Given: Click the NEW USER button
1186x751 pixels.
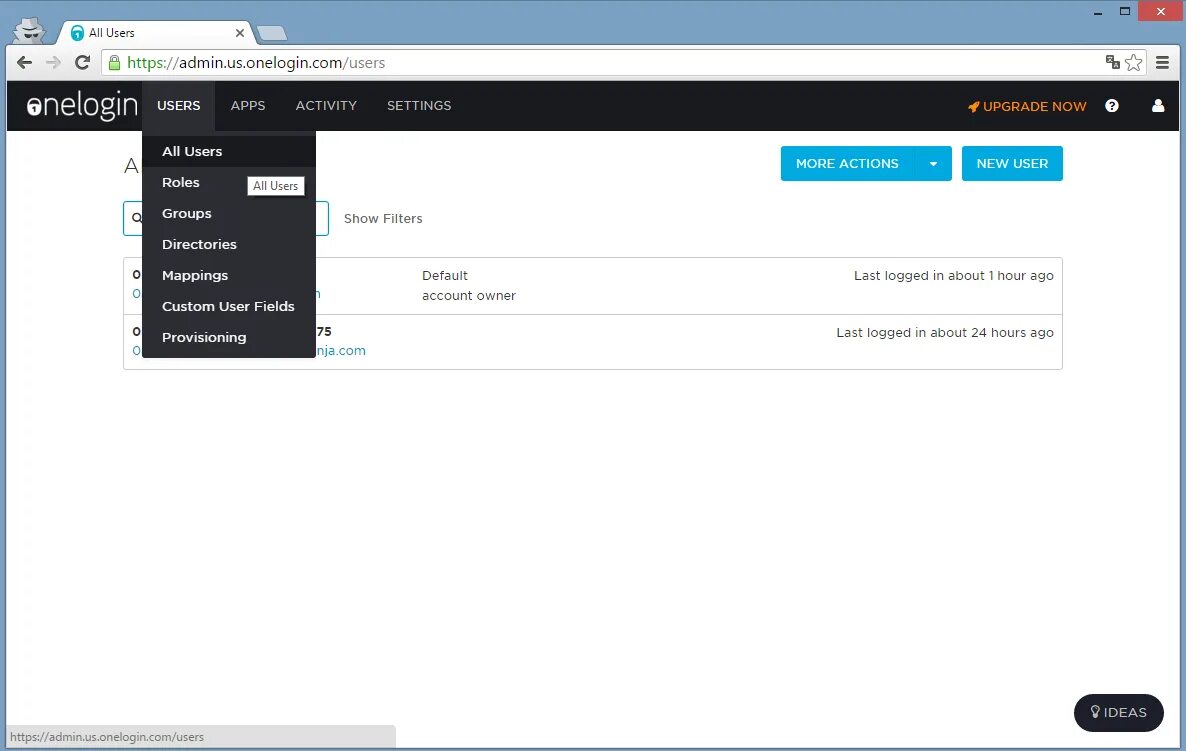Looking at the screenshot, I should click(x=1012, y=163).
